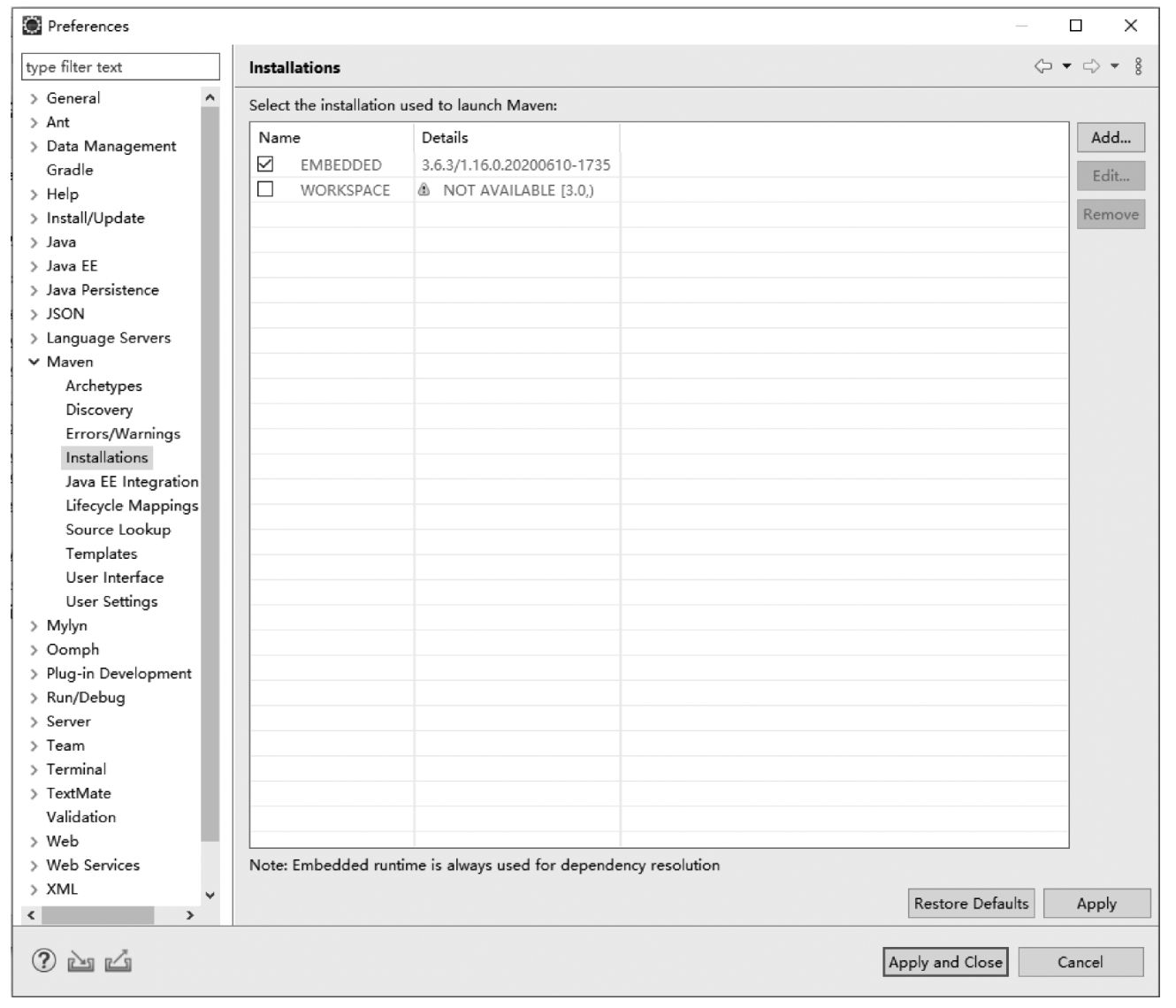Select the Validation preference page

81,817
